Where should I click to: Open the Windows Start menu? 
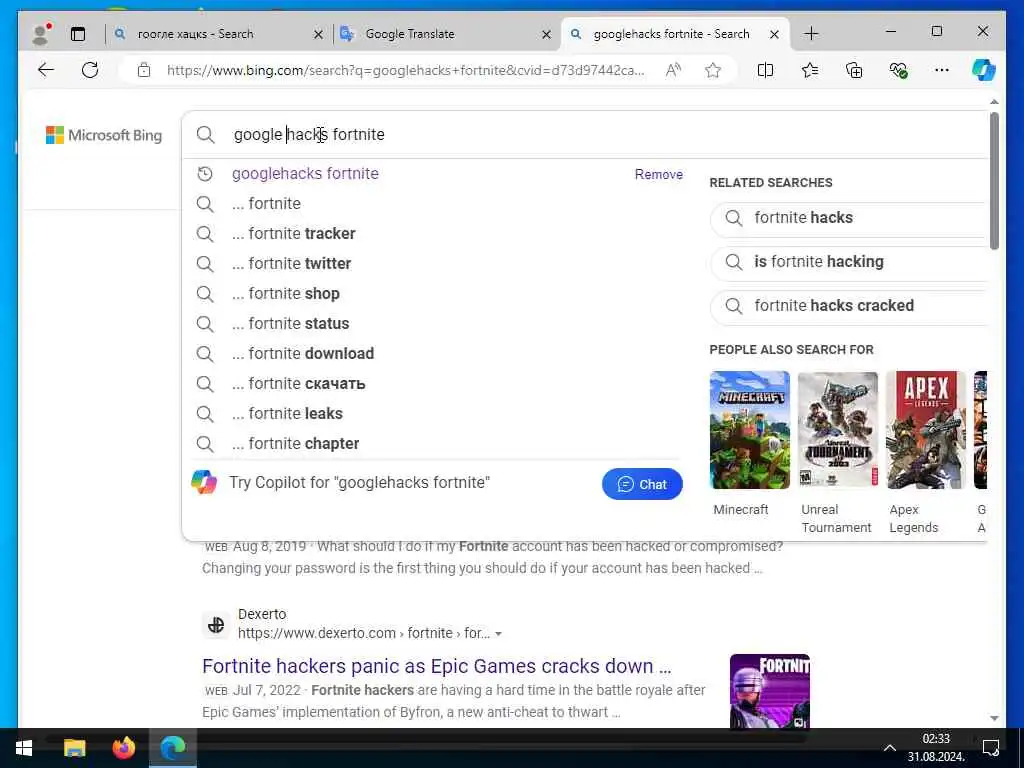click(24, 748)
